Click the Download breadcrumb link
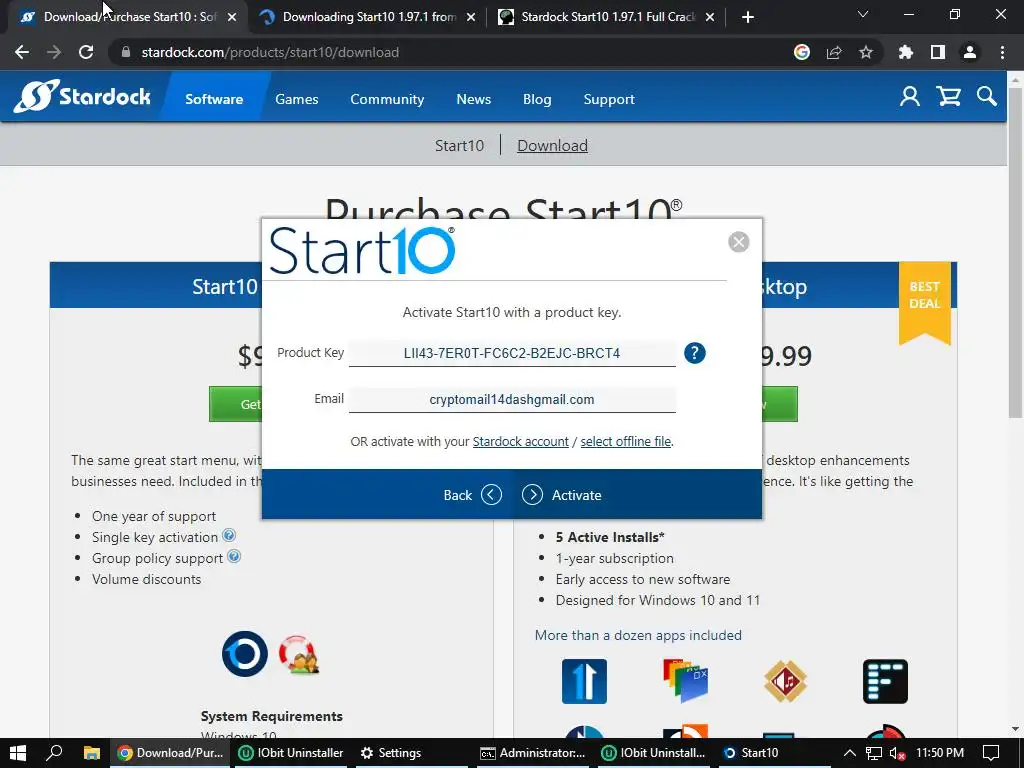The height and width of the screenshot is (768, 1024). coord(552,145)
